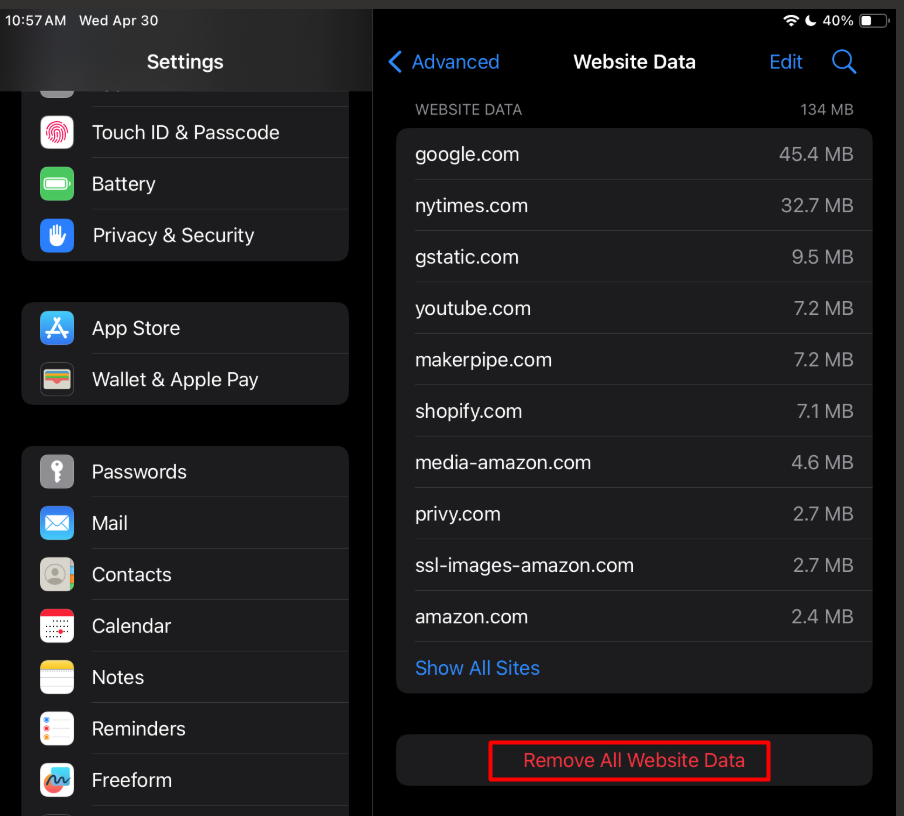Viewport: 904px width, 816px height.
Task: Open Touch ID & Passcode settings
Action: [186, 133]
